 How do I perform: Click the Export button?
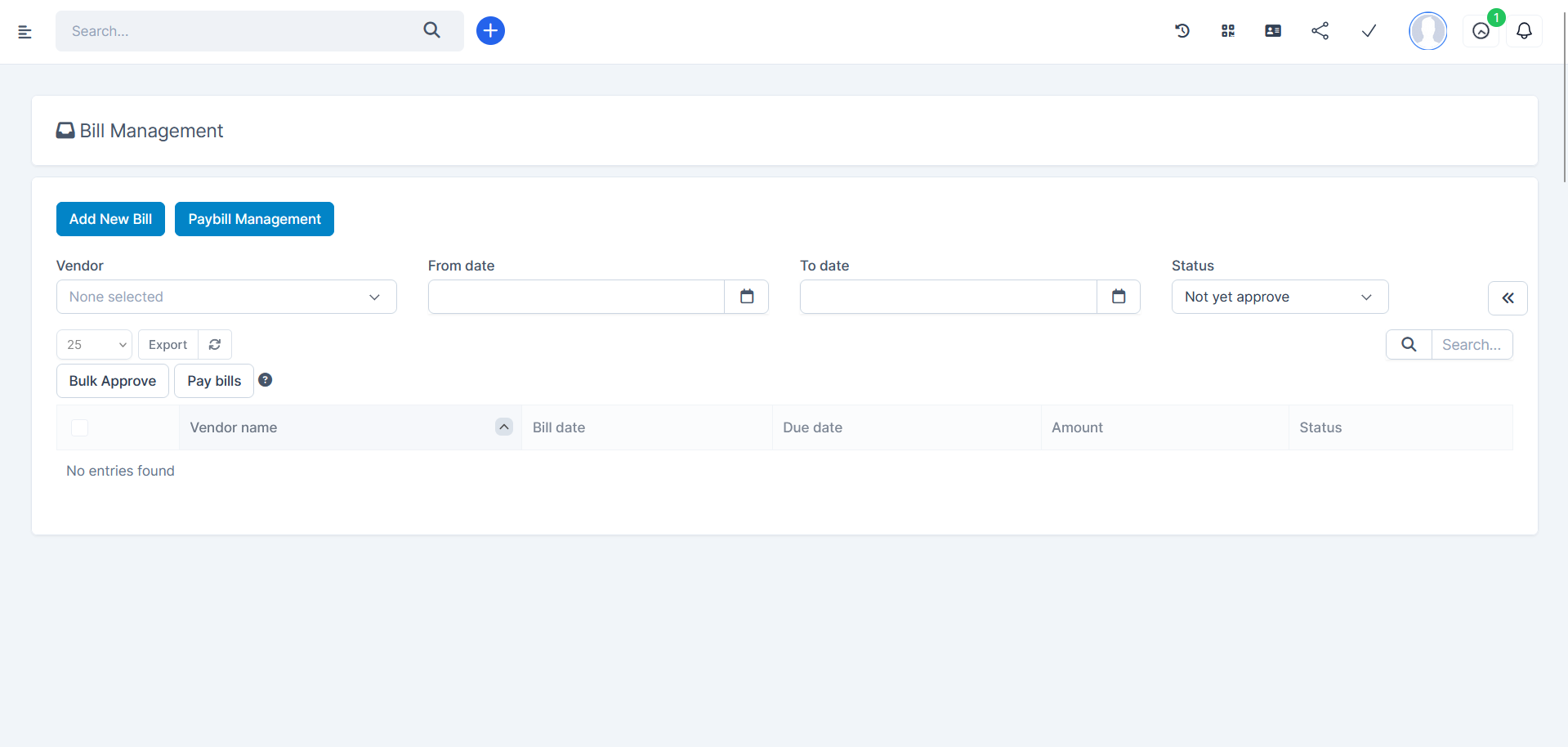tap(168, 345)
